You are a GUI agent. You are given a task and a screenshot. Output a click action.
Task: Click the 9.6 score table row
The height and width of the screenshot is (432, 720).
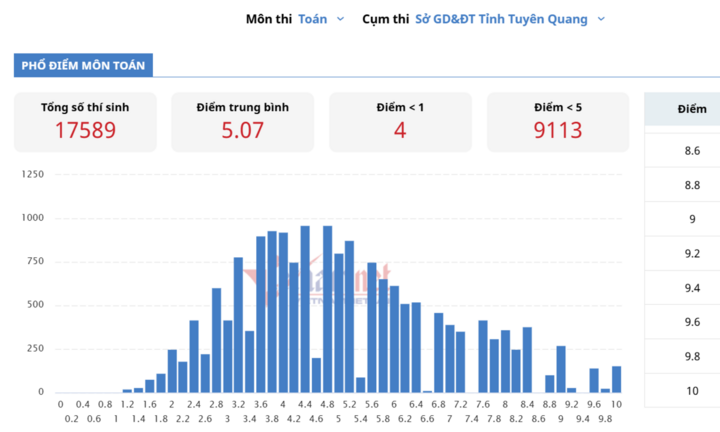(682, 322)
